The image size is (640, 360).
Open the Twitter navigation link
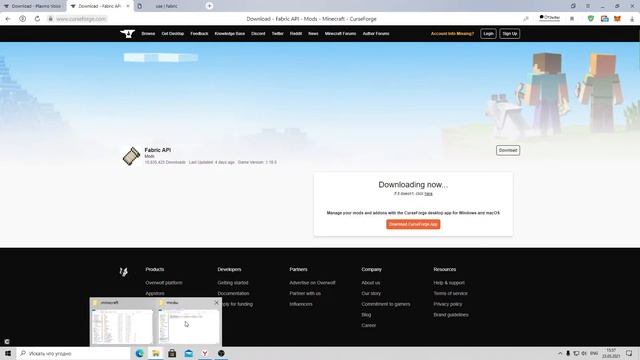tap(278, 34)
